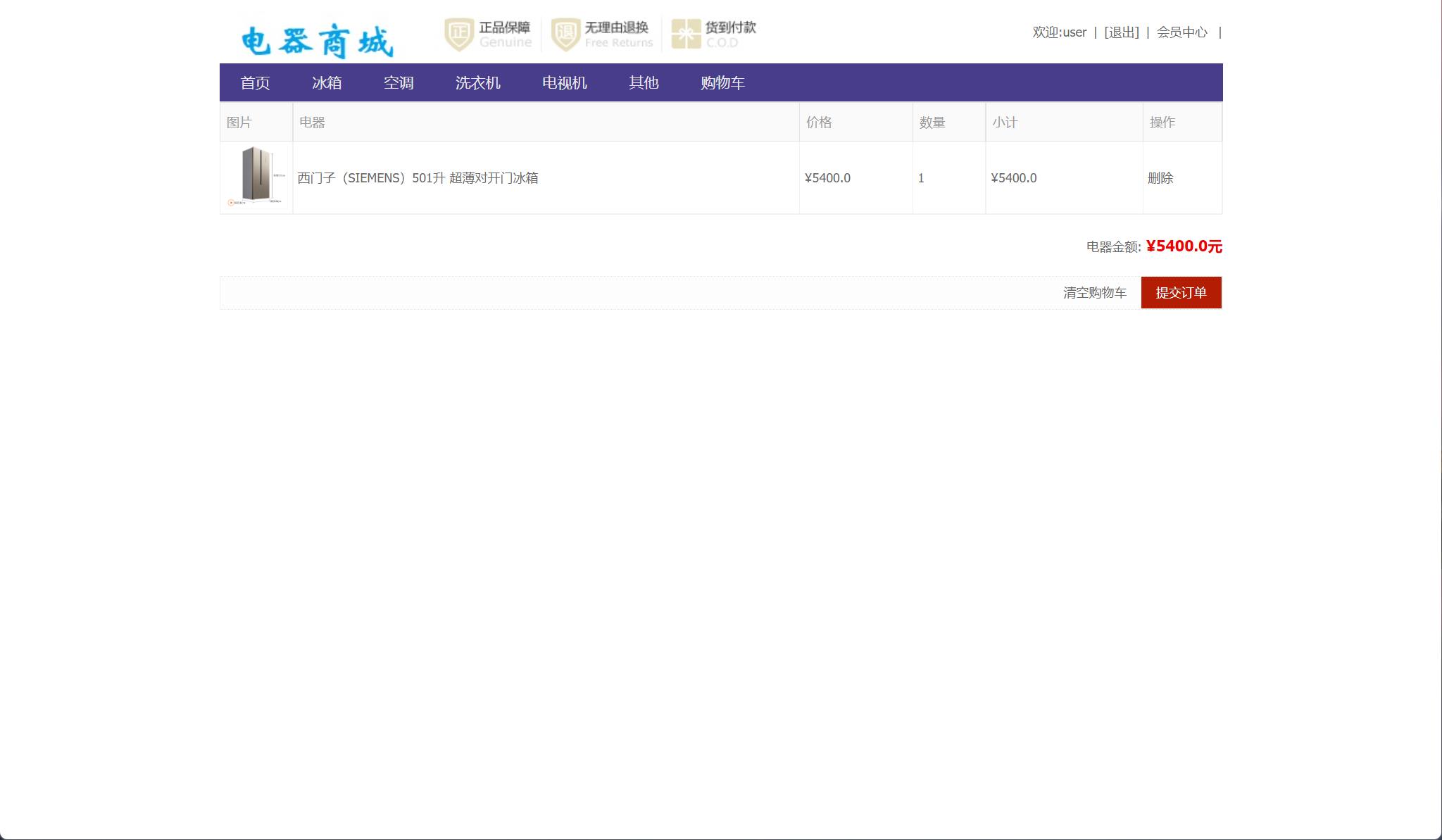The width and height of the screenshot is (1442, 840).
Task: Click the [退出] logout link
Action: [x=1122, y=32]
